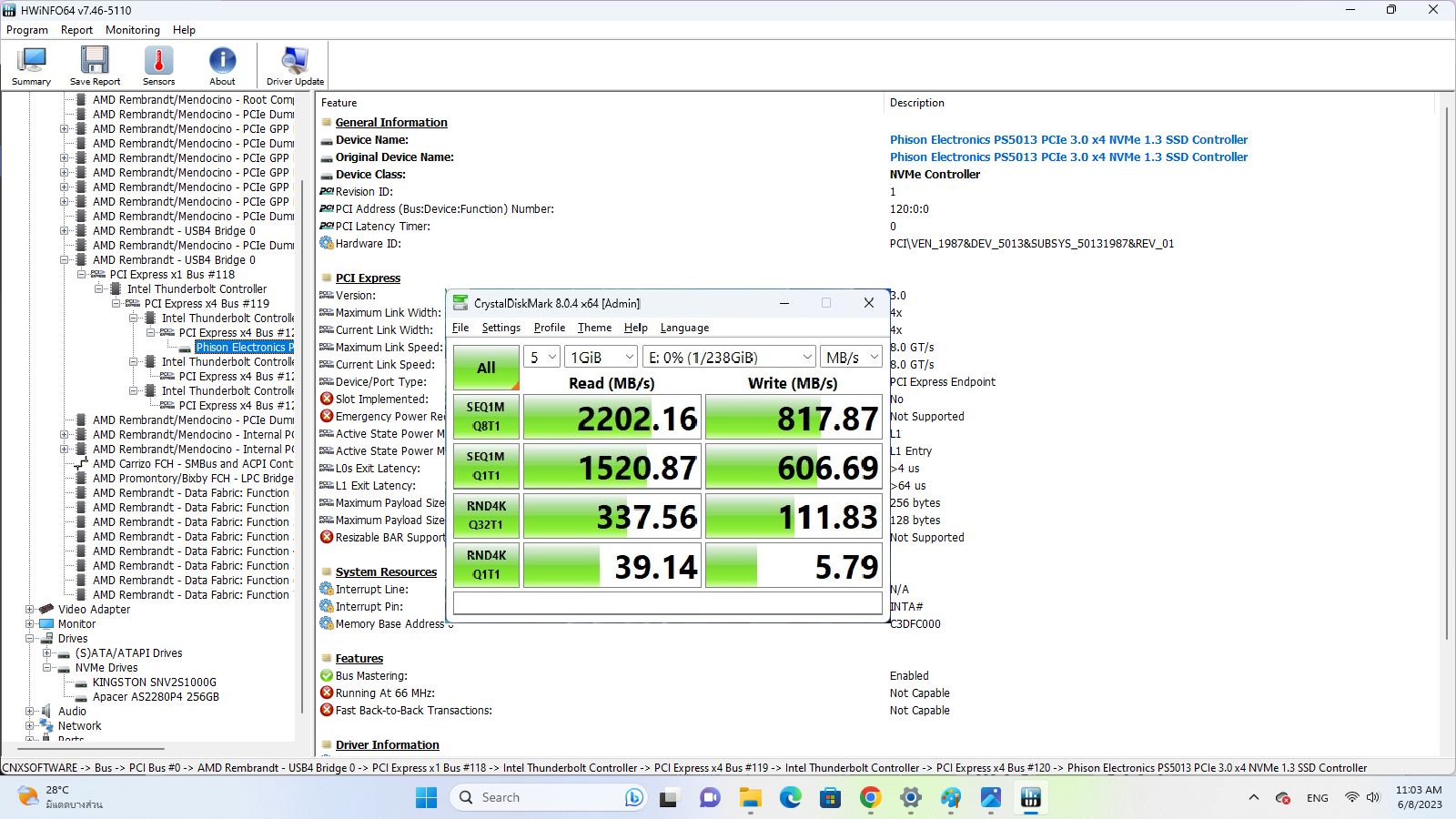Collapse the PCI Express x1 Bus #118 node
The image size is (1456, 819).
pyautogui.click(x=82, y=274)
